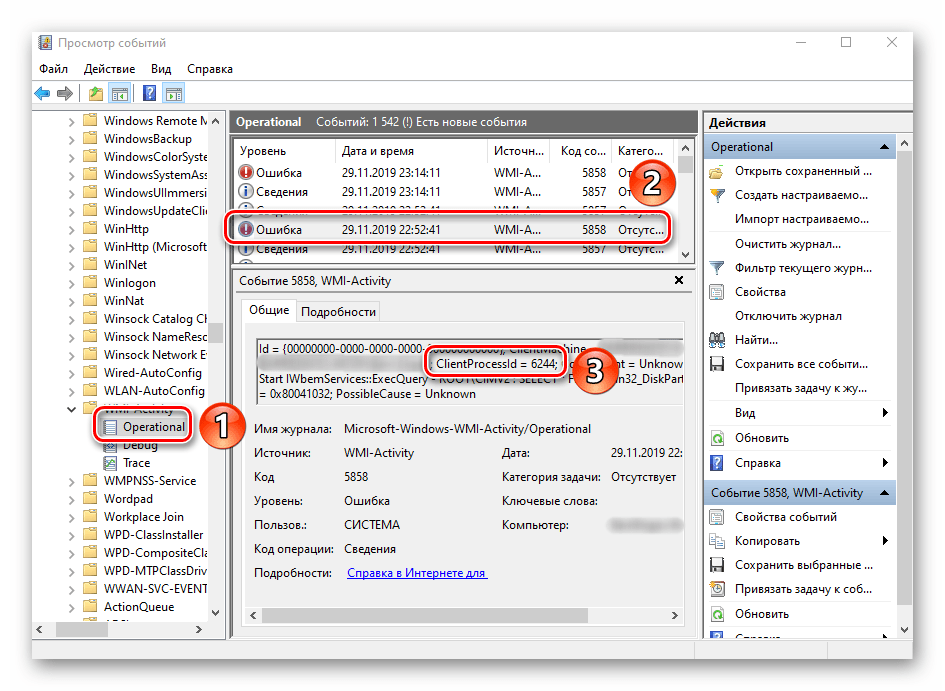The width and height of the screenshot is (945, 691).
Task: Click the Свойства событий icon
Action: click(x=717, y=517)
